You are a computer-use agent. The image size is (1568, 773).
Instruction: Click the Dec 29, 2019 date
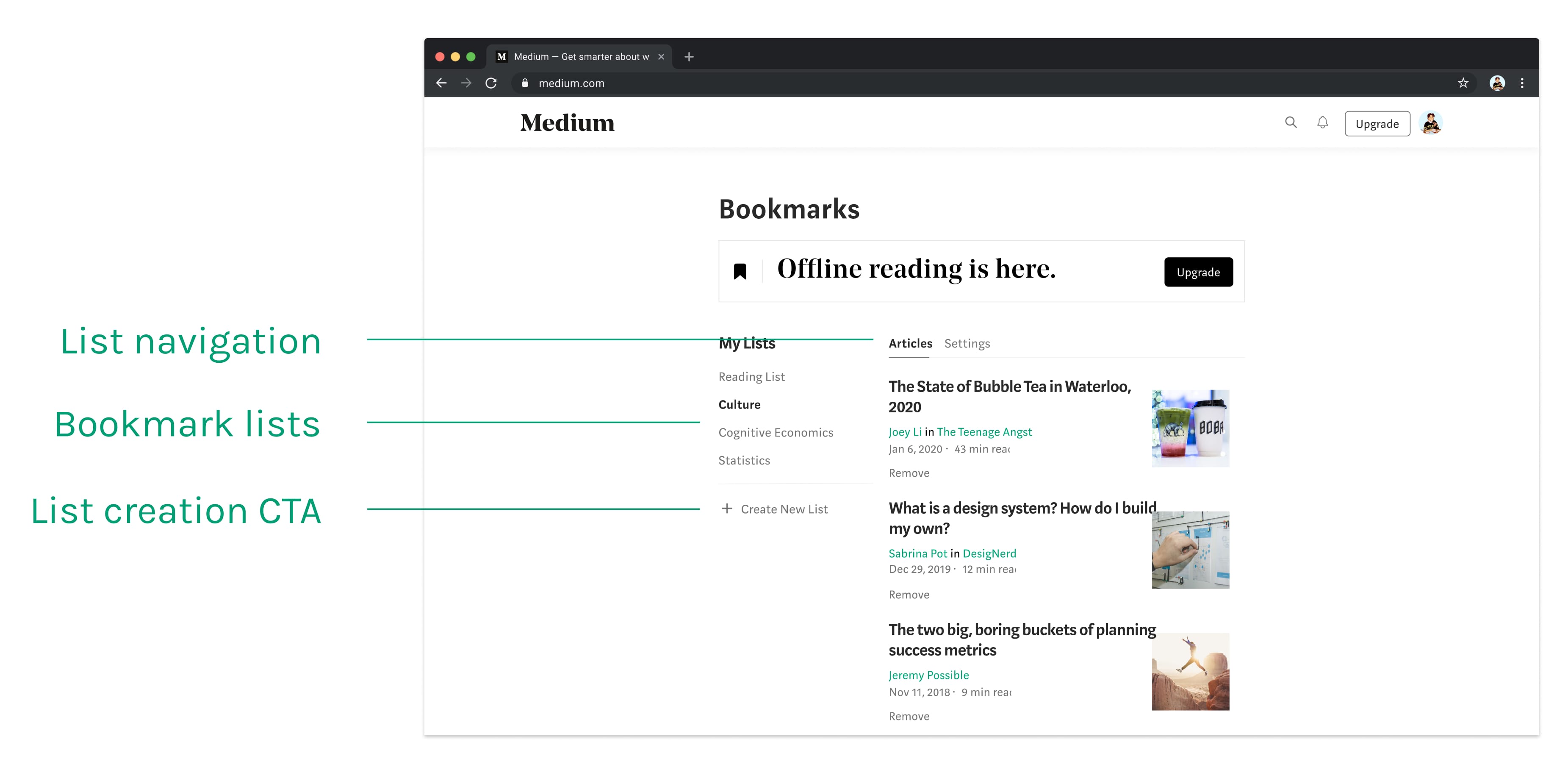[x=919, y=570]
